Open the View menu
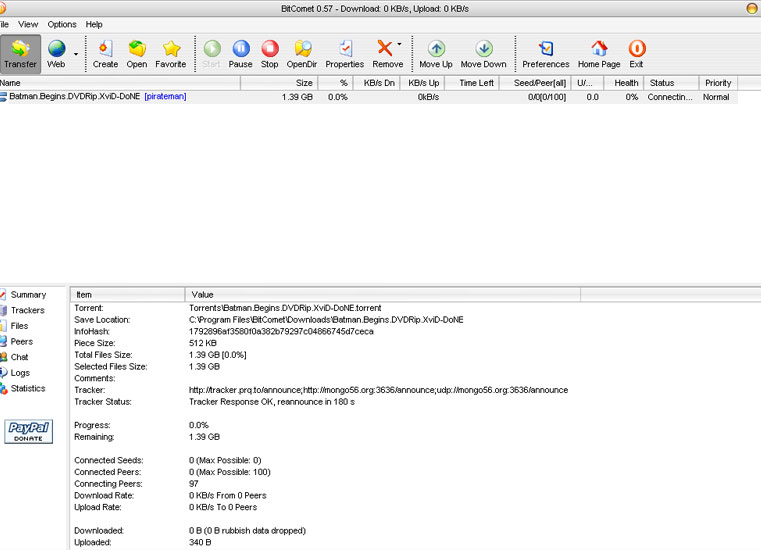Viewport: 761px width, 550px height. 28,24
